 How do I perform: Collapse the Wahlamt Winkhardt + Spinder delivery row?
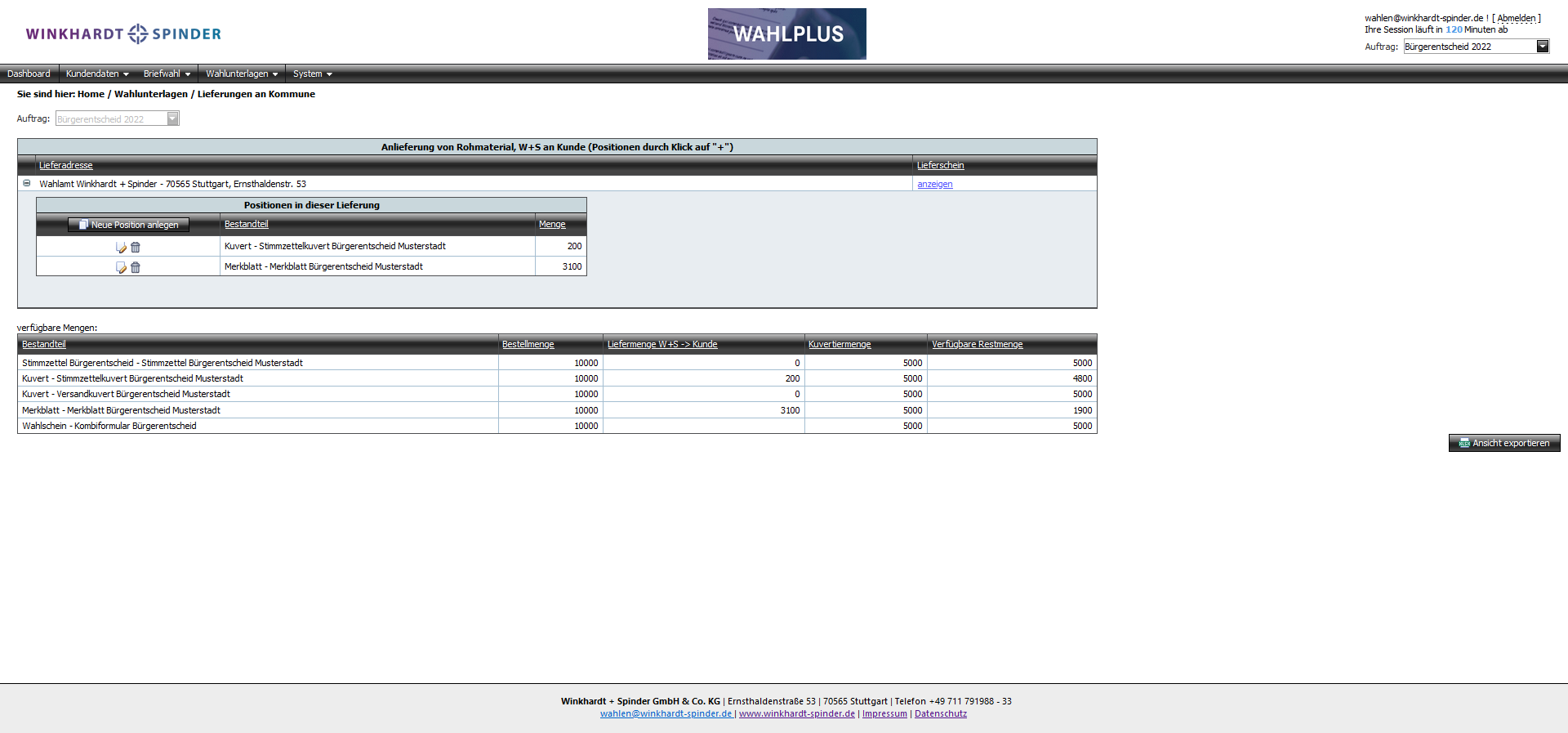(27, 183)
